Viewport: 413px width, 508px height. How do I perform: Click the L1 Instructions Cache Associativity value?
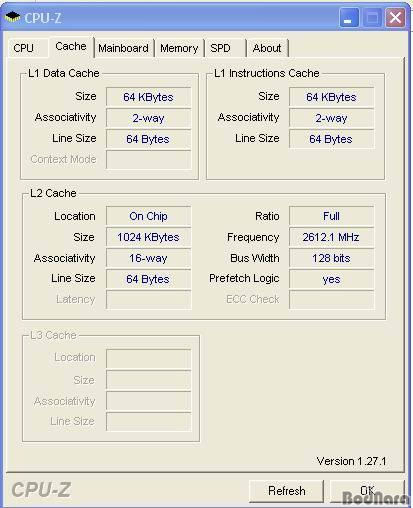point(331,118)
